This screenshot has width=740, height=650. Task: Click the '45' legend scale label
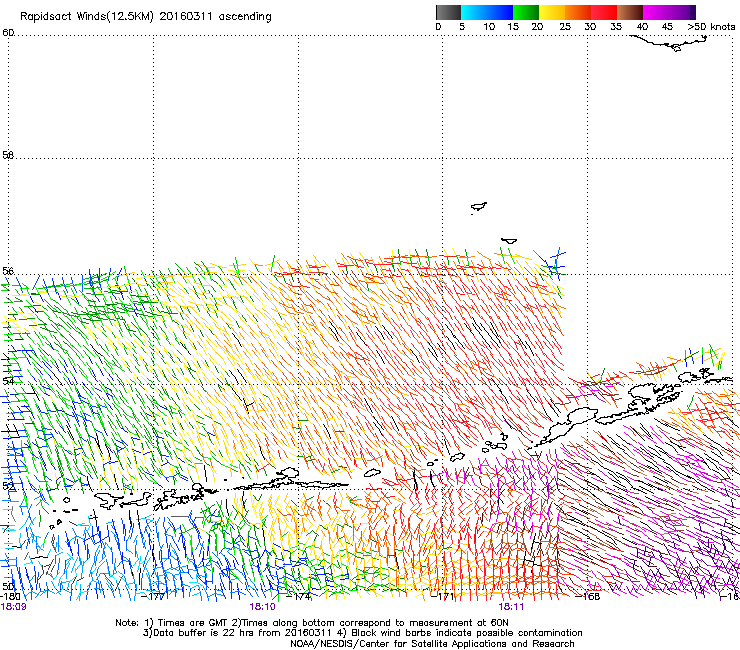[667, 27]
